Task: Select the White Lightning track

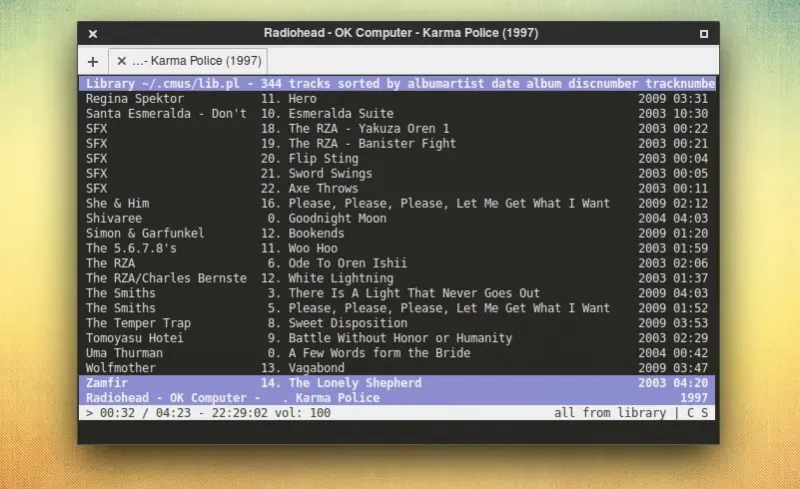Action: (x=397, y=278)
